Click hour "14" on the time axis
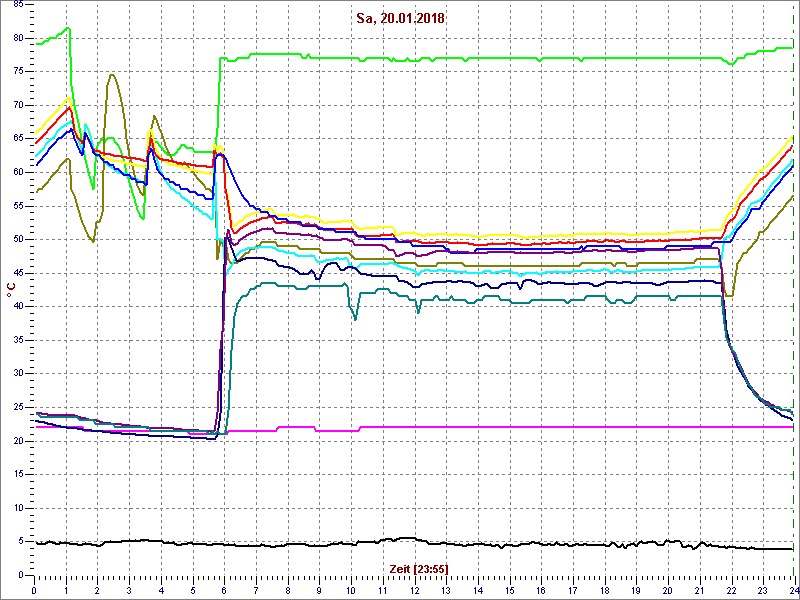This screenshot has height=600, width=800. point(478,590)
